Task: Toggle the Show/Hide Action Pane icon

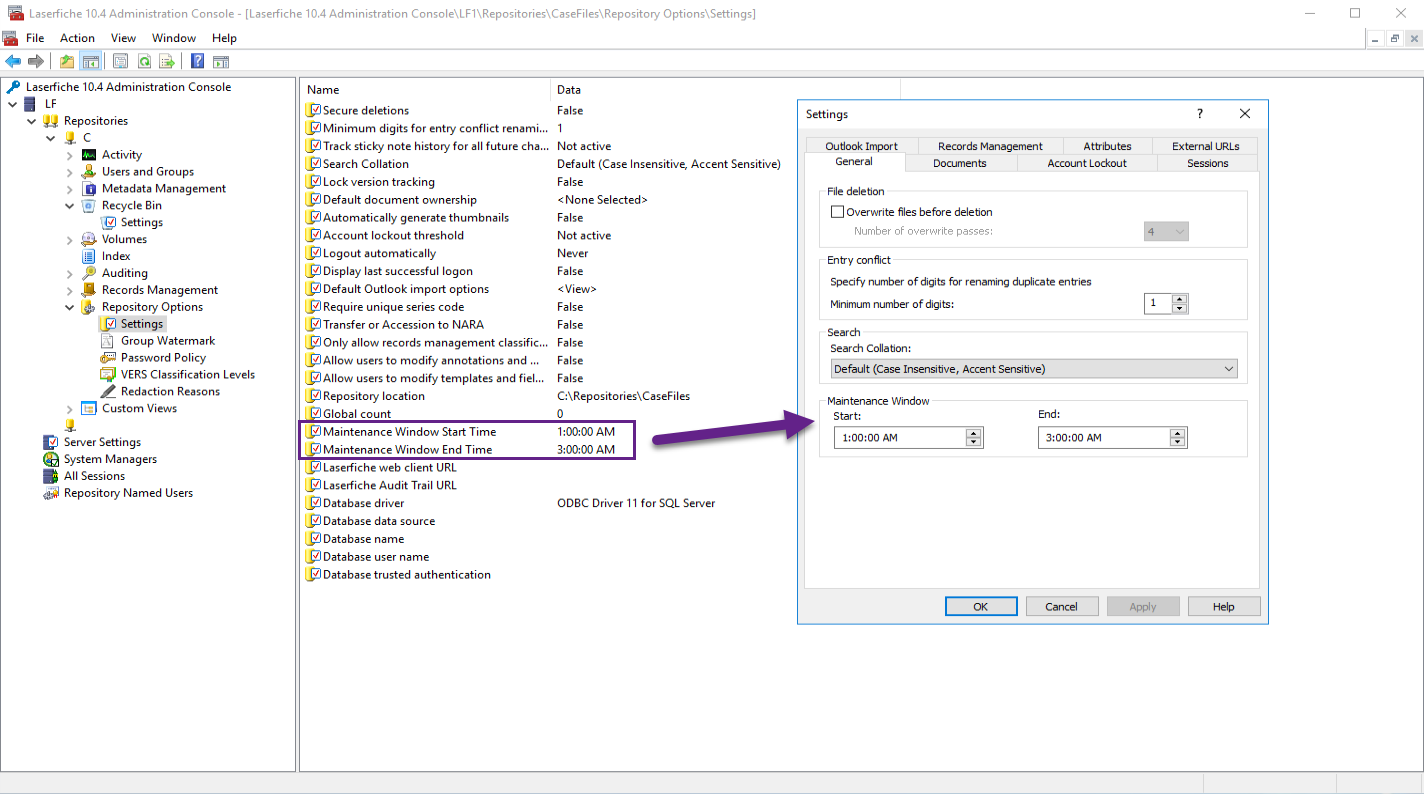Action: [221, 62]
